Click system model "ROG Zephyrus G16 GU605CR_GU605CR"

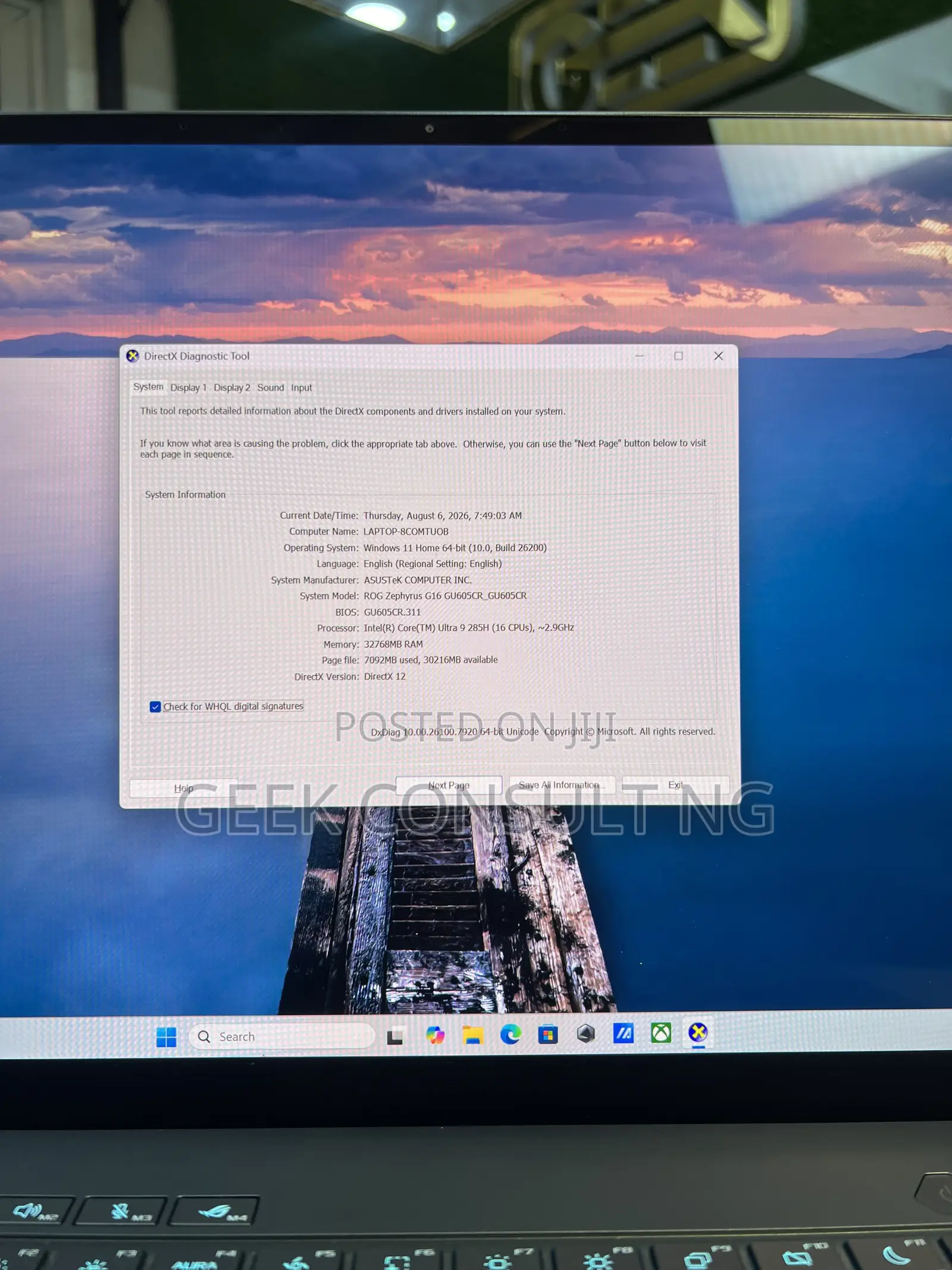coord(446,596)
